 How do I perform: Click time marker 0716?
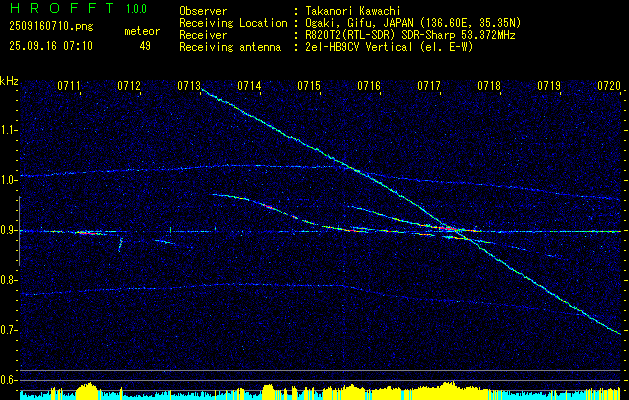click(x=369, y=85)
